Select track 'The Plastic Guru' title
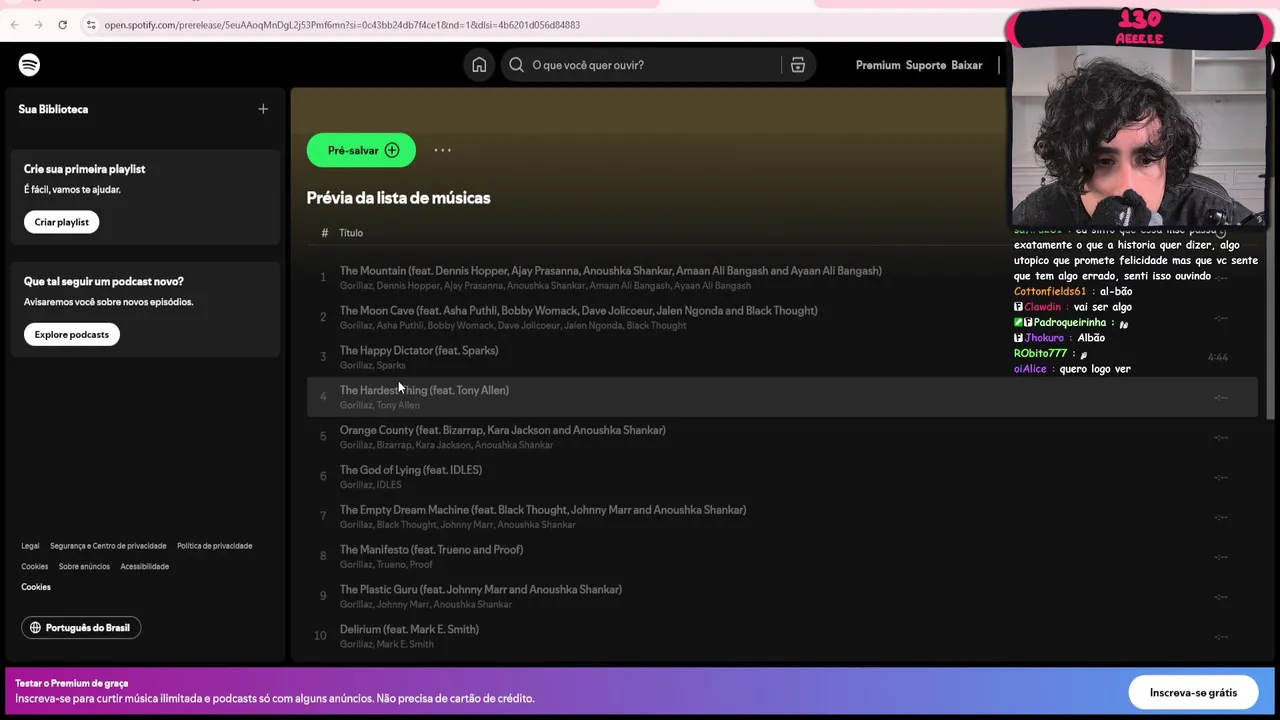 coord(480,590)
